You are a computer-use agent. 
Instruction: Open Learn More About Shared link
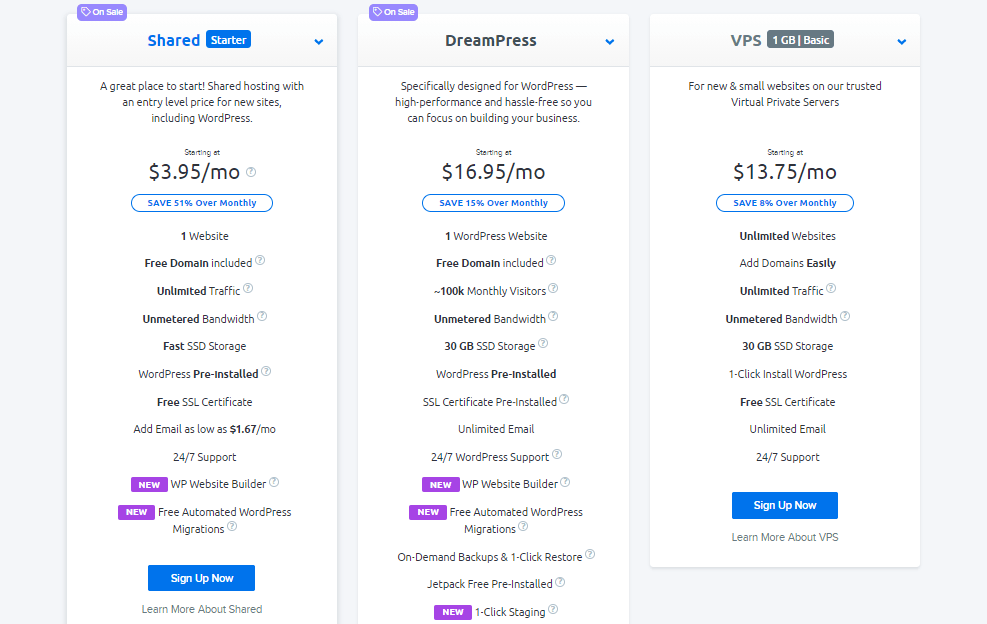tap(201, 610)
